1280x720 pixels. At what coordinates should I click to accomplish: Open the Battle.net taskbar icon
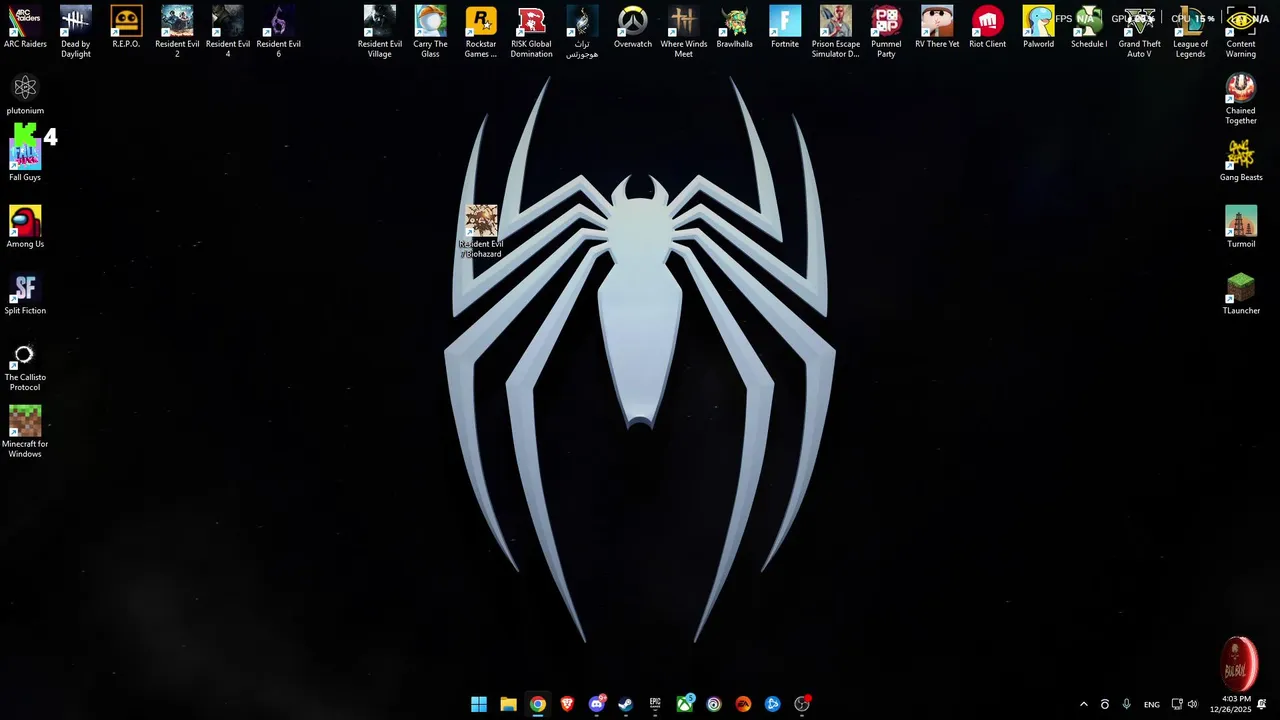click(772, 704)
